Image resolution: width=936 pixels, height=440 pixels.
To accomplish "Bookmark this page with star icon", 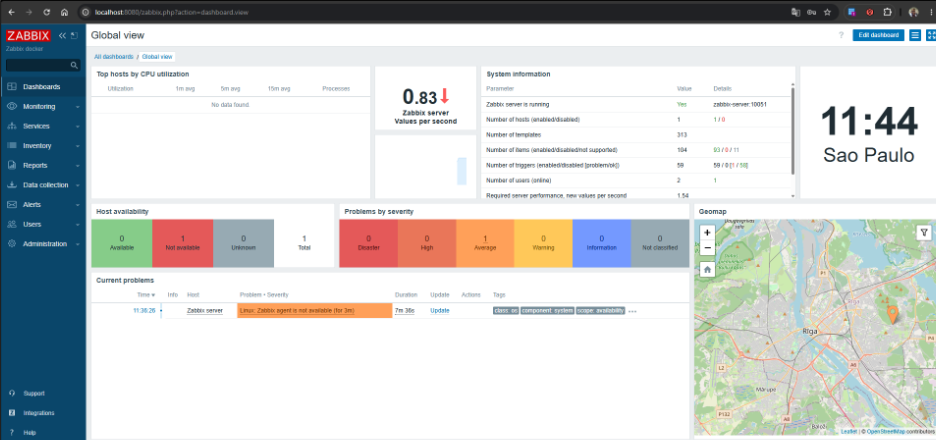I will point(827,12).
